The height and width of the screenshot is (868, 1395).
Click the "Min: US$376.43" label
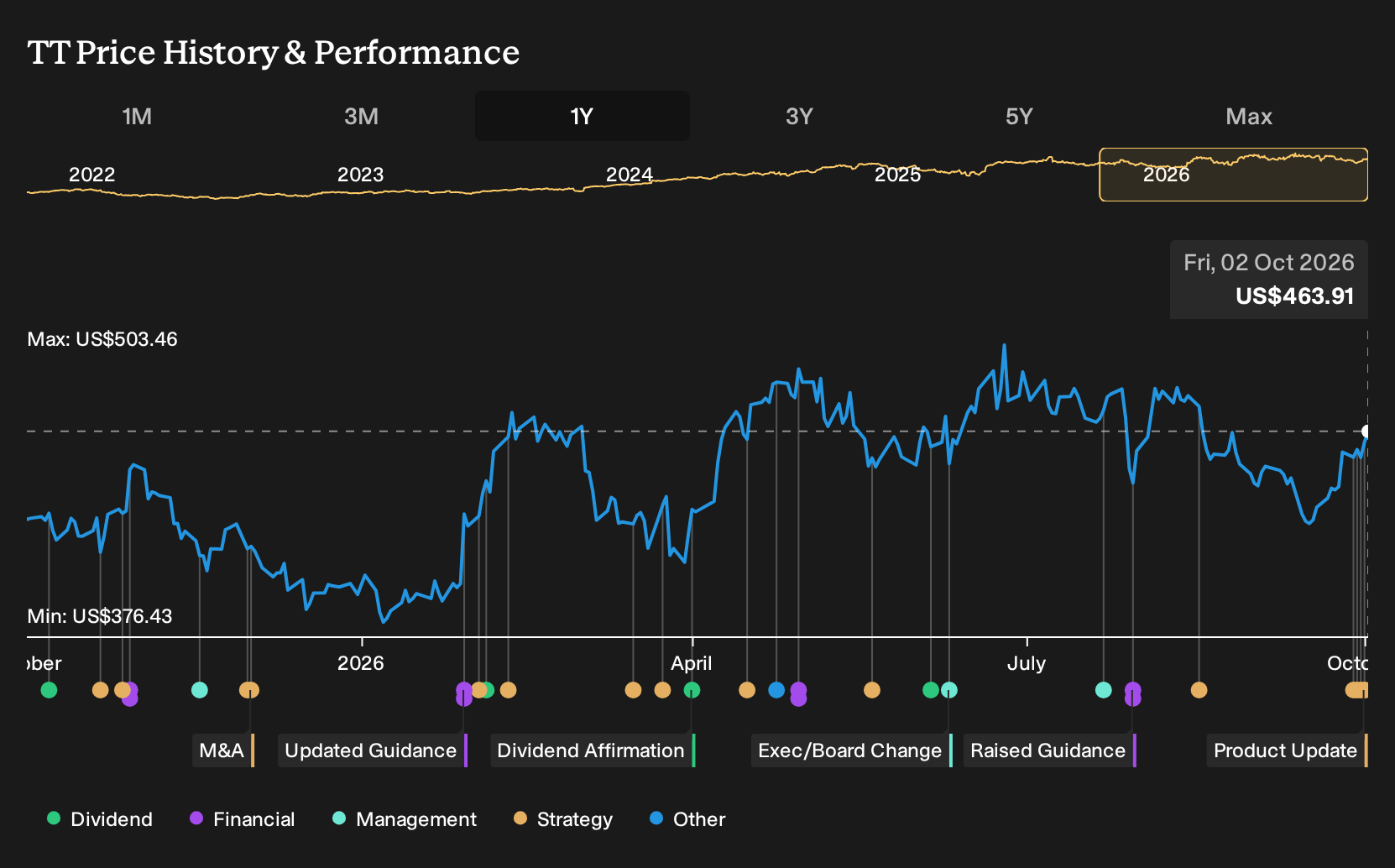point(100,616)
